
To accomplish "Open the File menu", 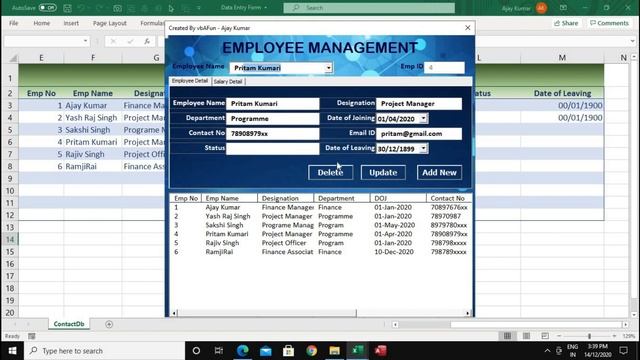I will click(13, 23).
